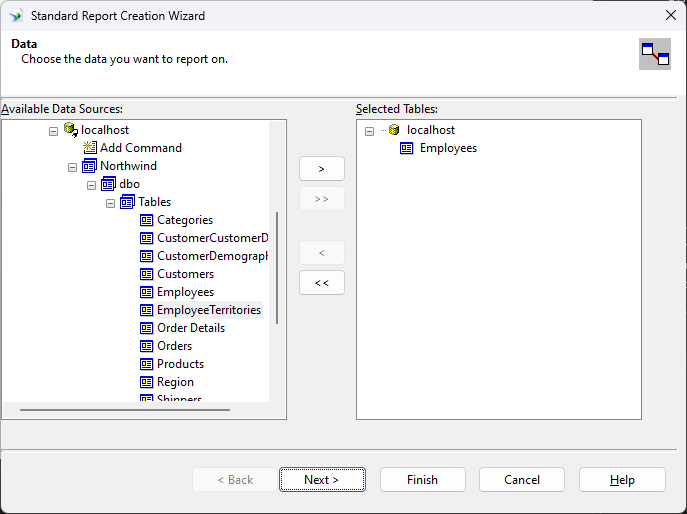Select the EmployeeTerritories table
Viewport: 687px width, 514px height.
[208, 310]
